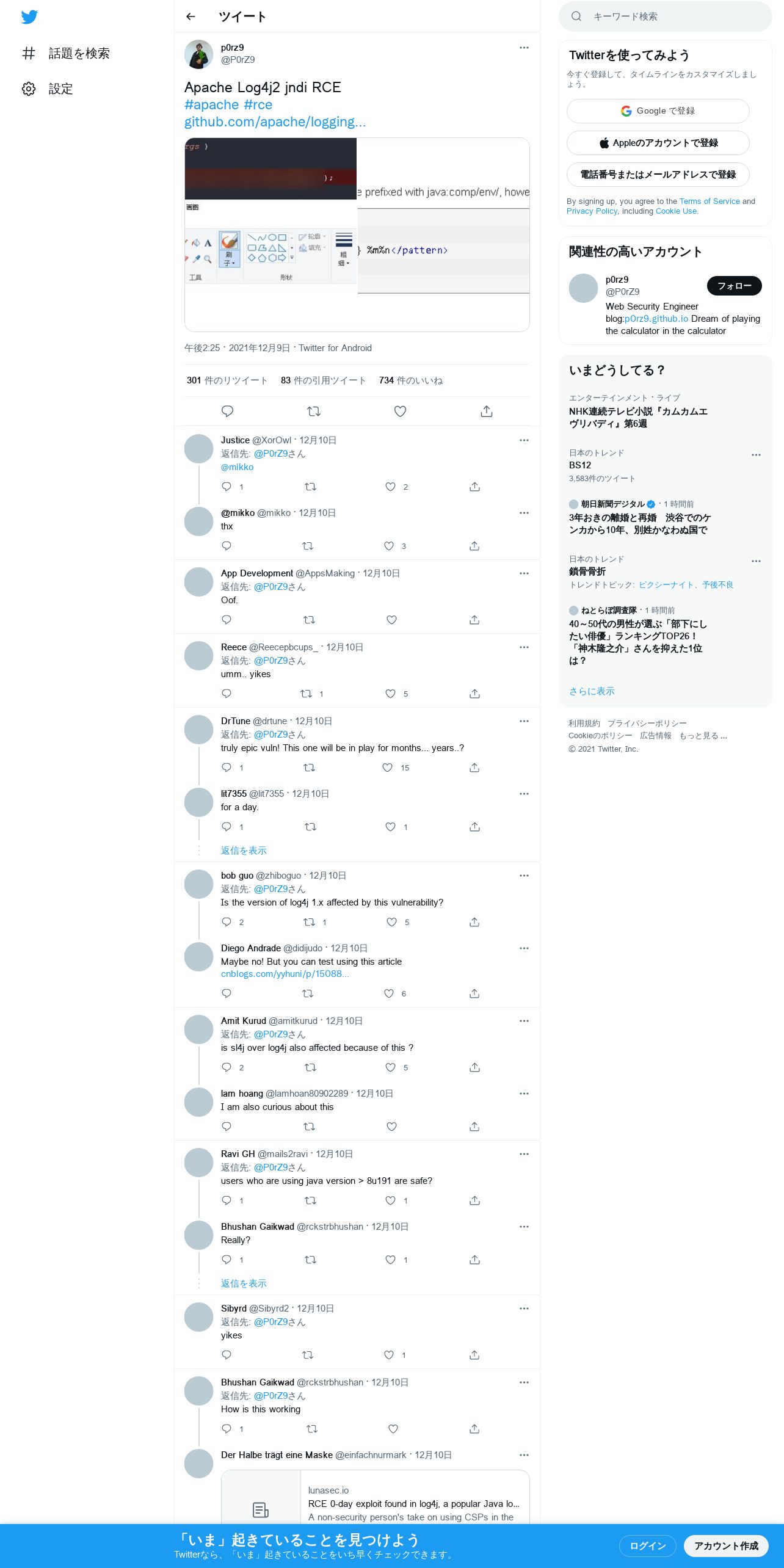
Task: Open more options on the main tweet
Action: pos(524,48)
